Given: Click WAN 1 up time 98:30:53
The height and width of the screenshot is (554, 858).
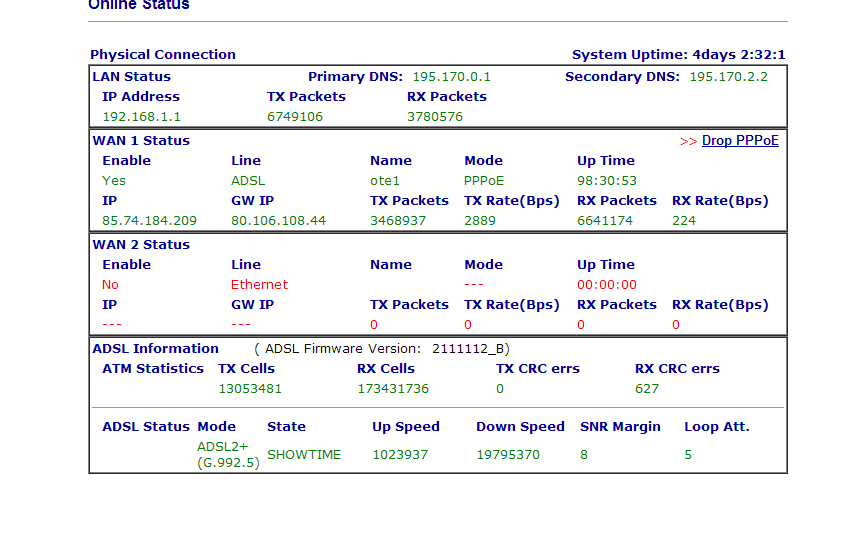Looking at the screenshot, I should 607,181.
